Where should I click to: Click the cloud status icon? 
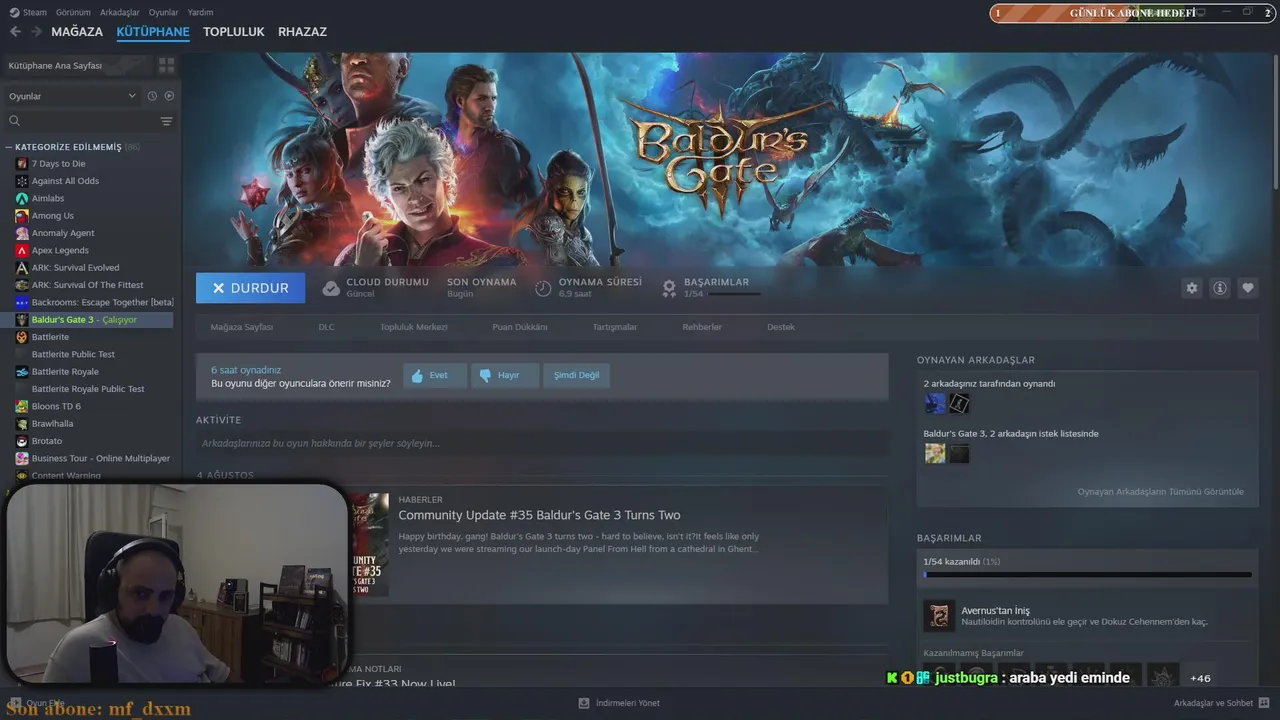331,288
